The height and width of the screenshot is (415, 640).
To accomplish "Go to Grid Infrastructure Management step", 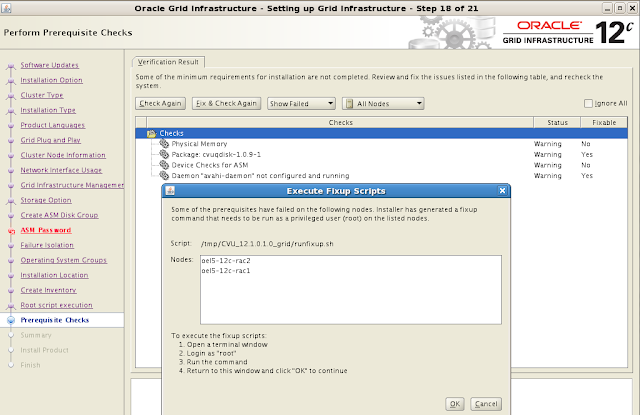I will click(72, 185).
